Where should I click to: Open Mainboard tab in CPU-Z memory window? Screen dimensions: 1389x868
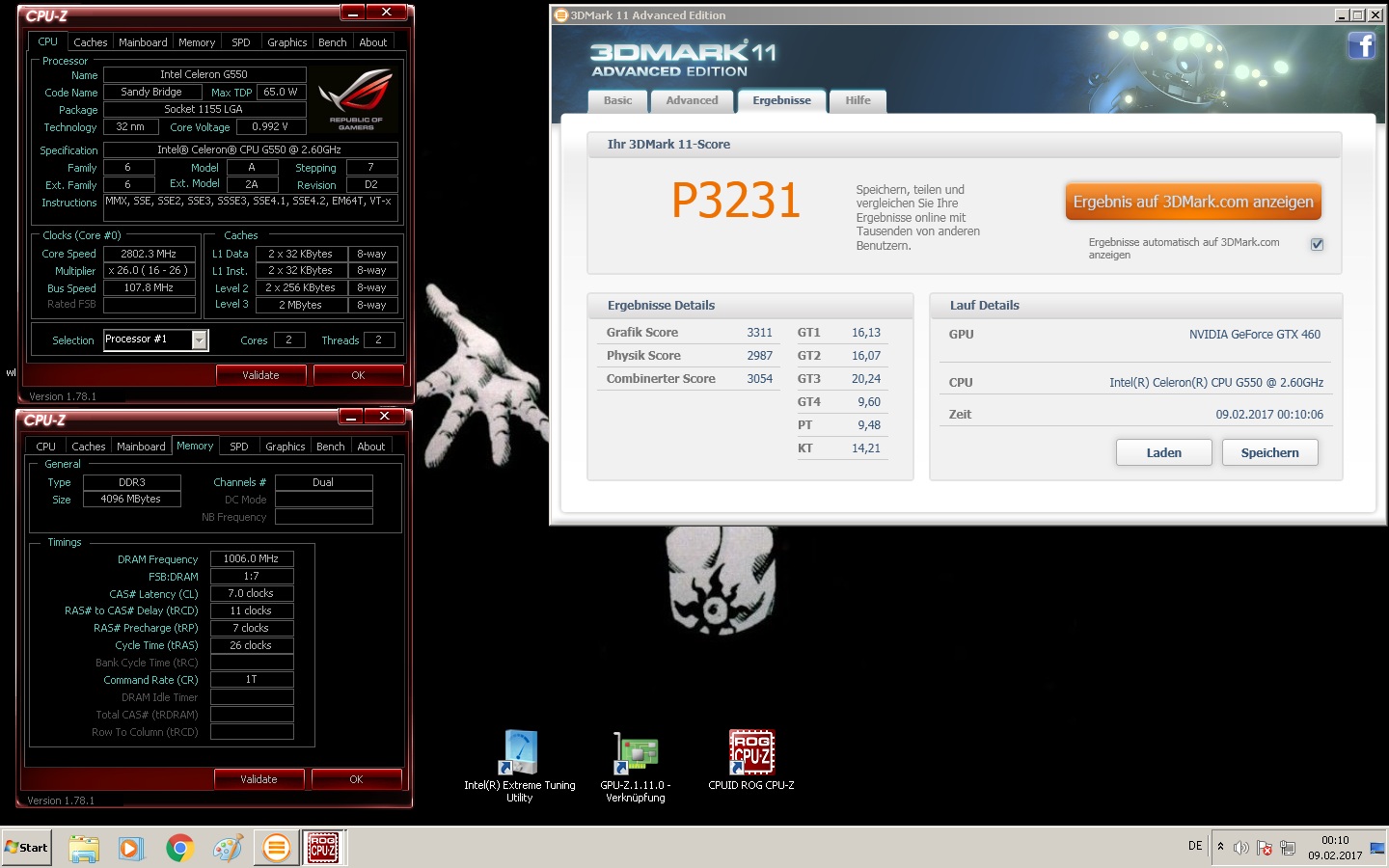[141, 447]
